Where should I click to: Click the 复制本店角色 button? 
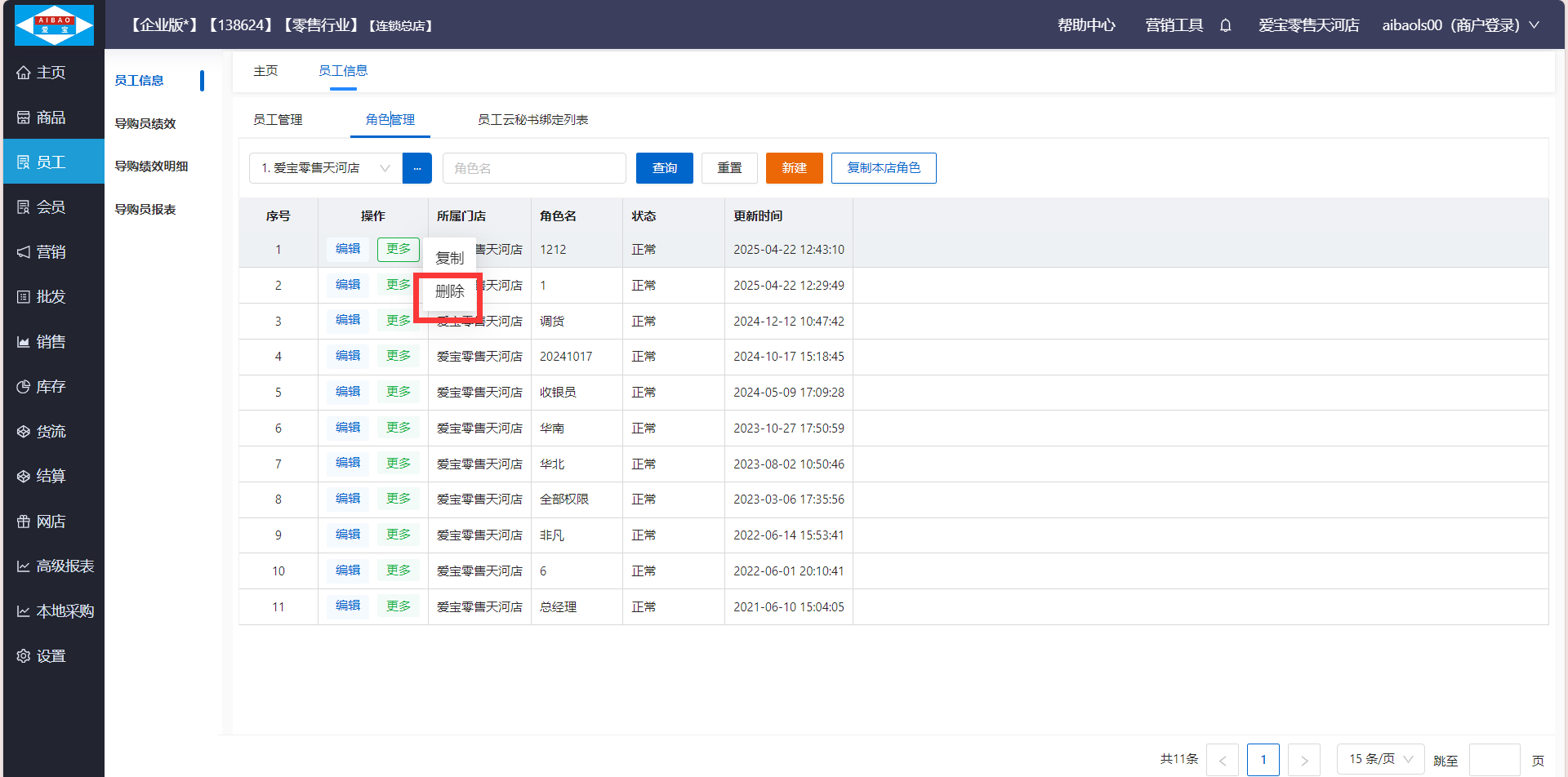[x=884, y=168]
